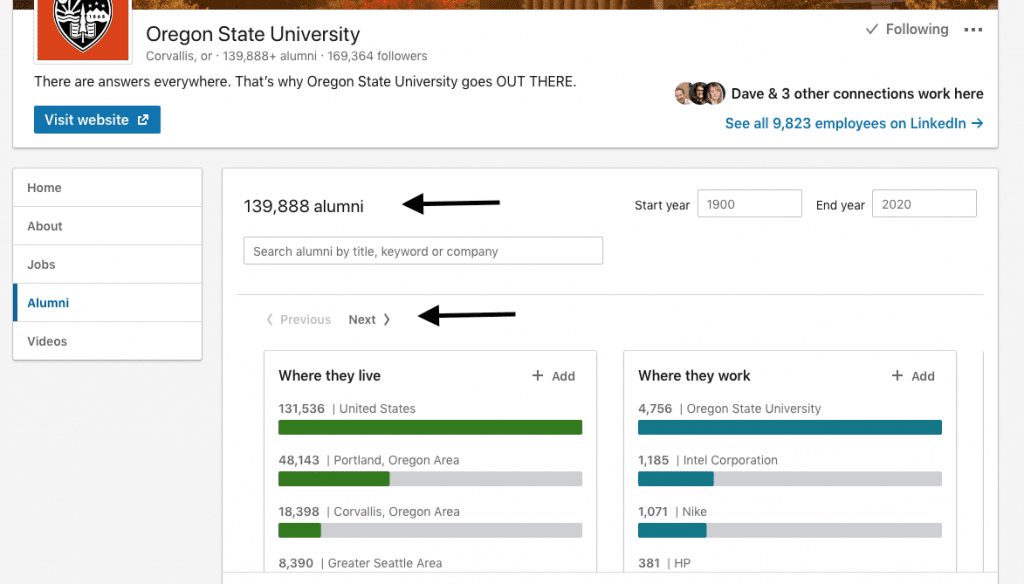Click the End year input field

[924, 204]
